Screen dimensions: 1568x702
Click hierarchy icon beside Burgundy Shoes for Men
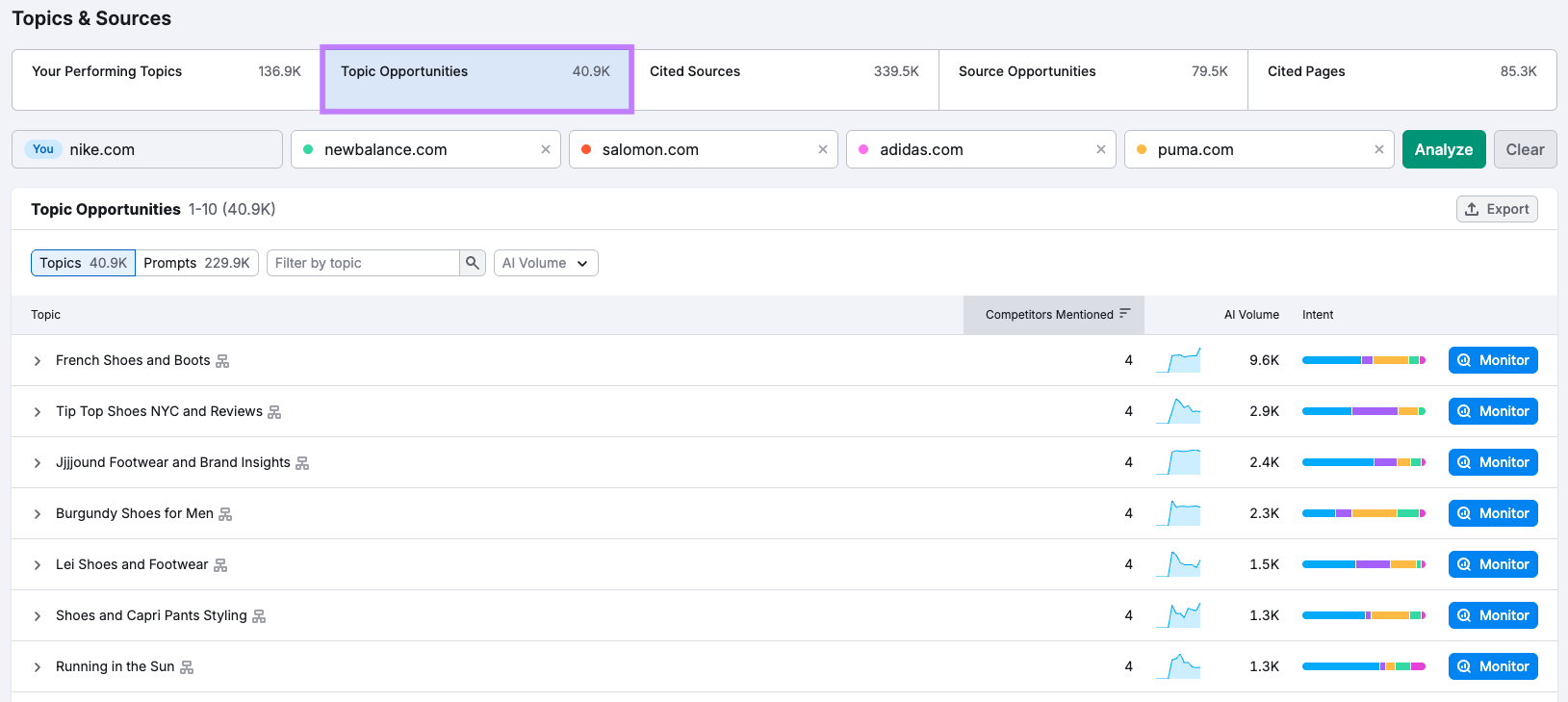(225, 514)
